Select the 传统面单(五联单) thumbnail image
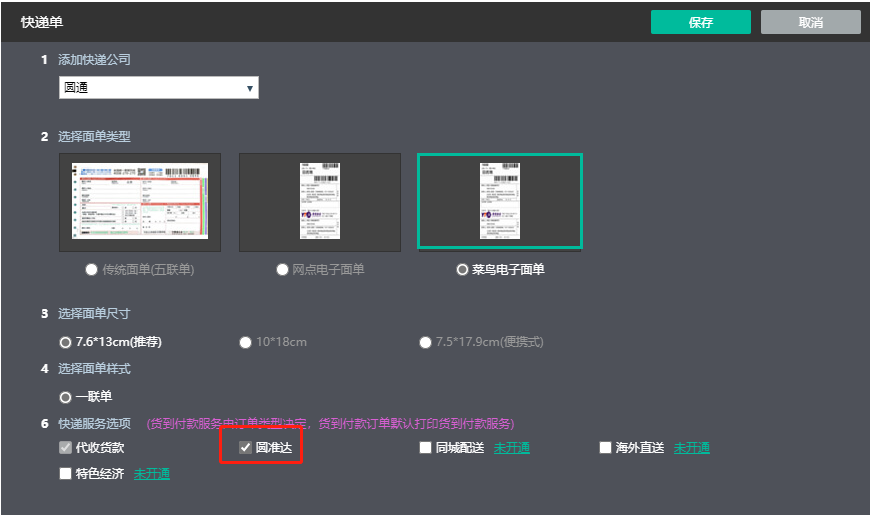Image resolution: width=870 pixels, height=518 pixels. pos(140,202)
